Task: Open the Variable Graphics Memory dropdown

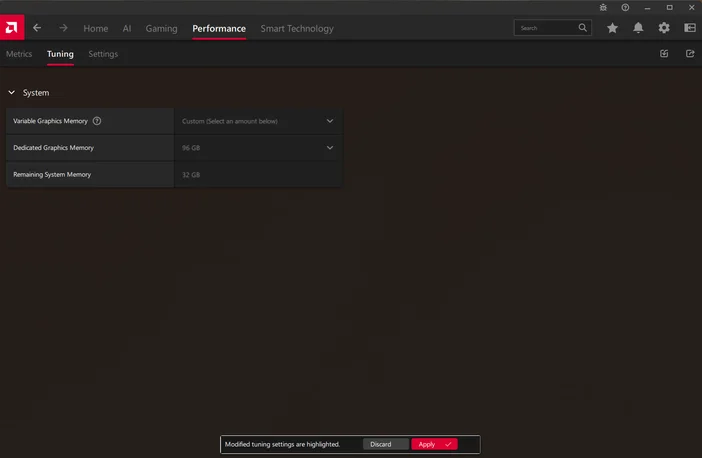Action: [329, 121]
